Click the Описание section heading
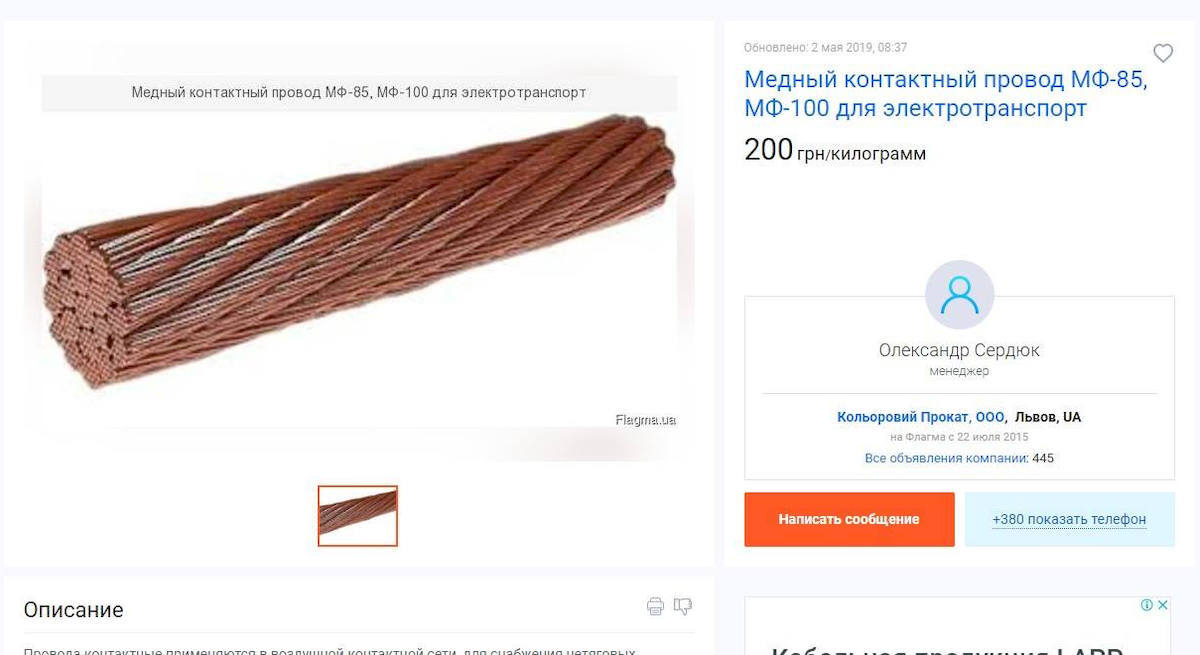1200x655 pixels. coord(74,610)
